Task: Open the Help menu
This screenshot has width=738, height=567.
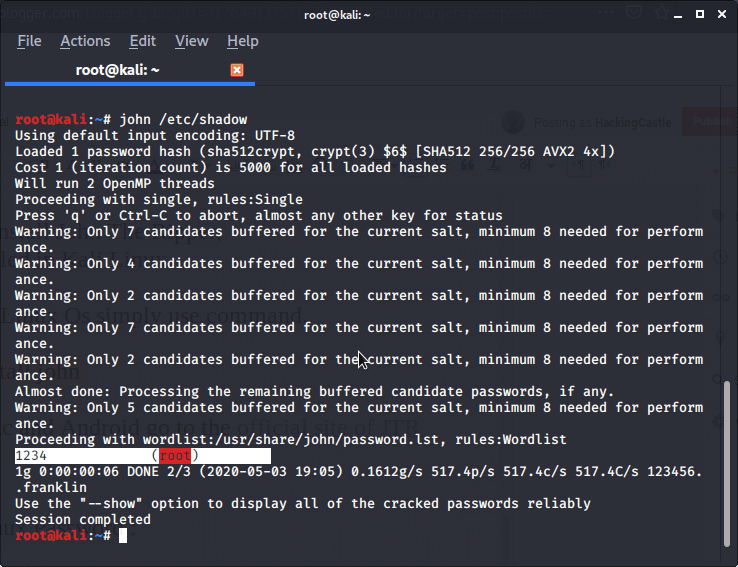Action: click(x=243, y=41)
